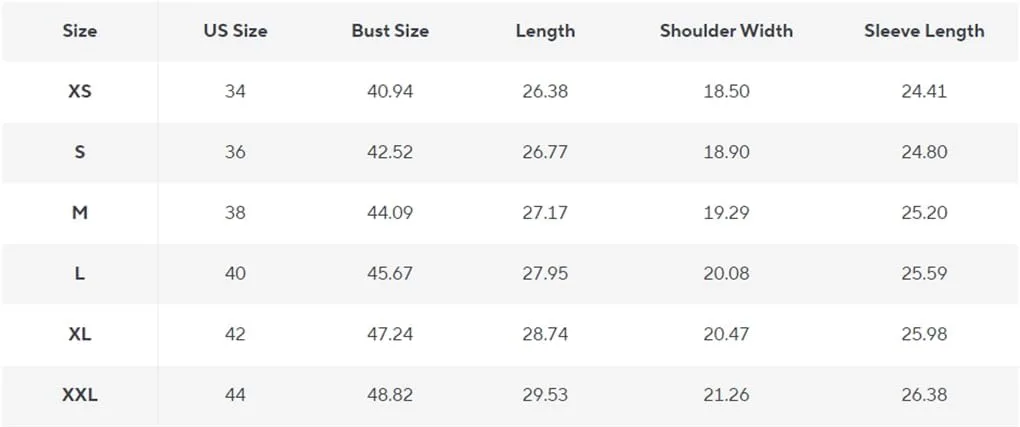Click length value 27.17 in M row

[x=545, y=213]
